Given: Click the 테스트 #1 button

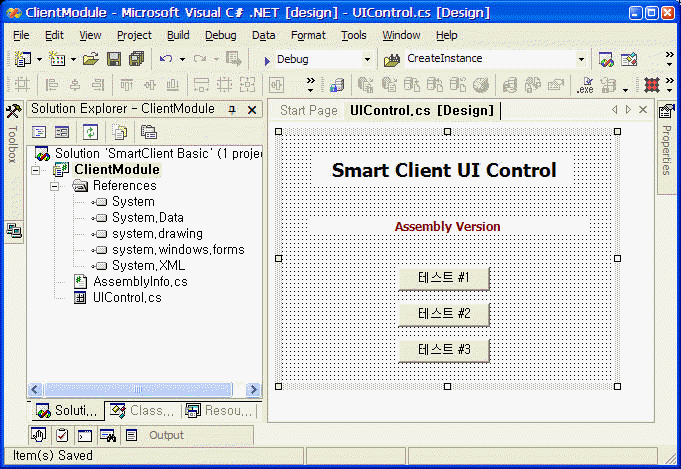Looking at the screenshot, I should (444, 278).
